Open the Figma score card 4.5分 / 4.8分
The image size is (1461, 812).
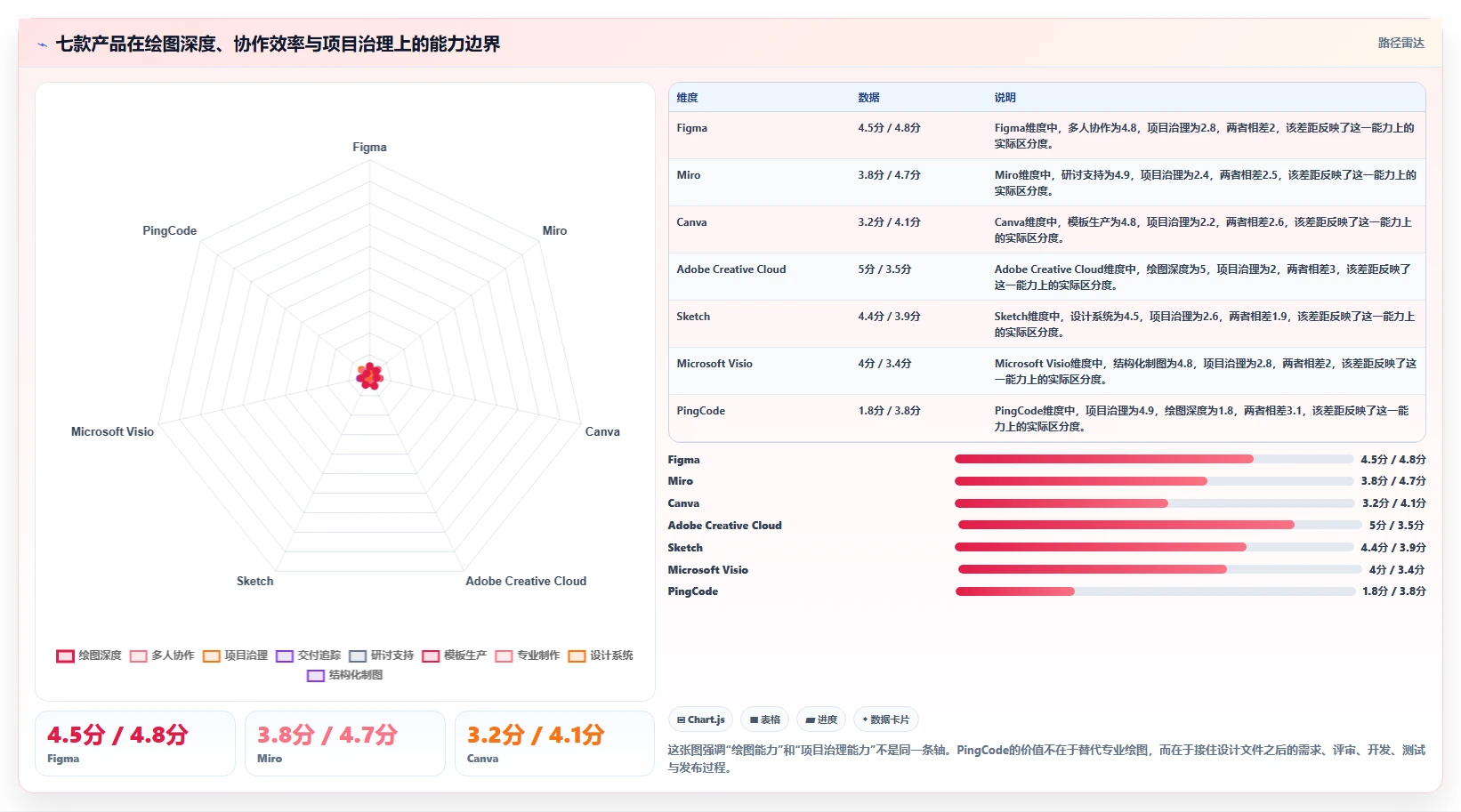[x=135, y=744]
